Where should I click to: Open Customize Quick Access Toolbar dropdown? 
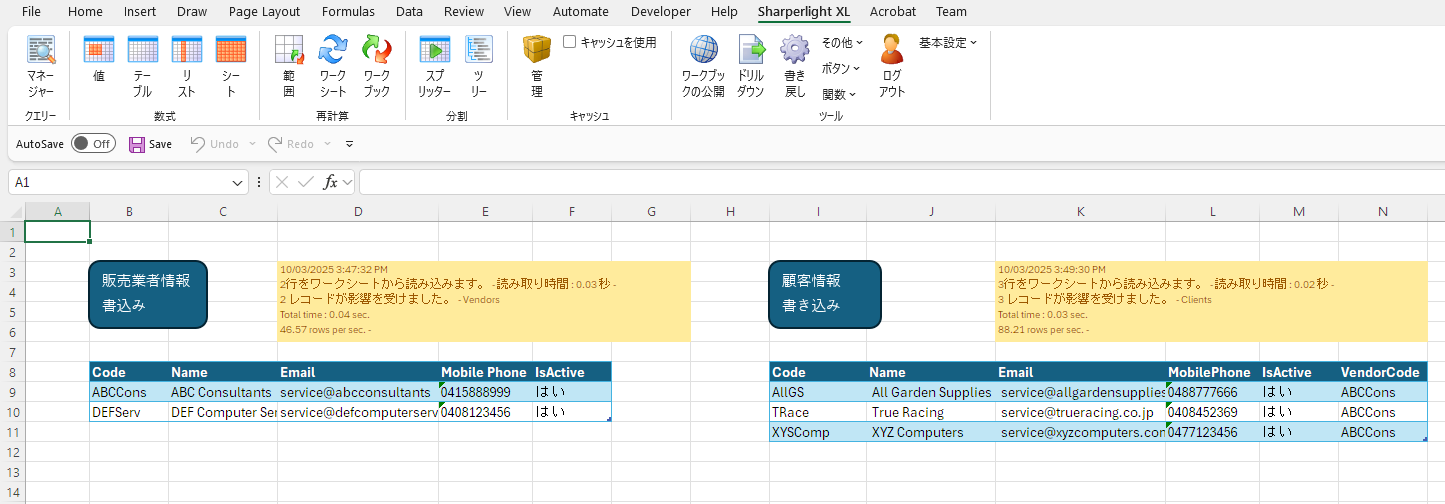pos(349,144)
